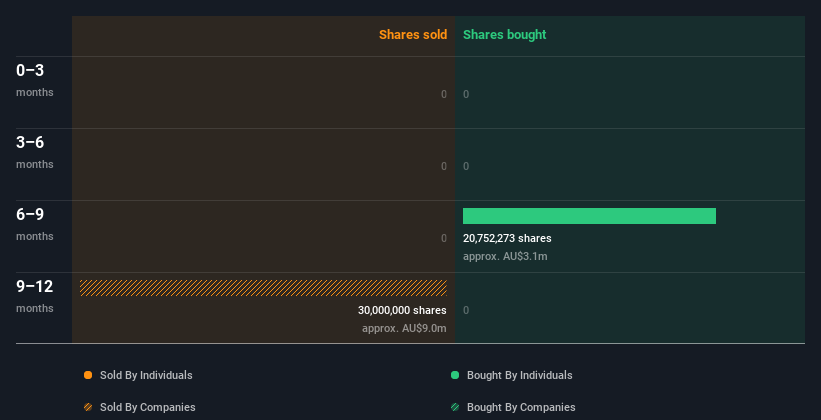Click the striped Bought By Companies legend icon
The height and width of the screenshot is (420, 821).
tap(455, 407)
